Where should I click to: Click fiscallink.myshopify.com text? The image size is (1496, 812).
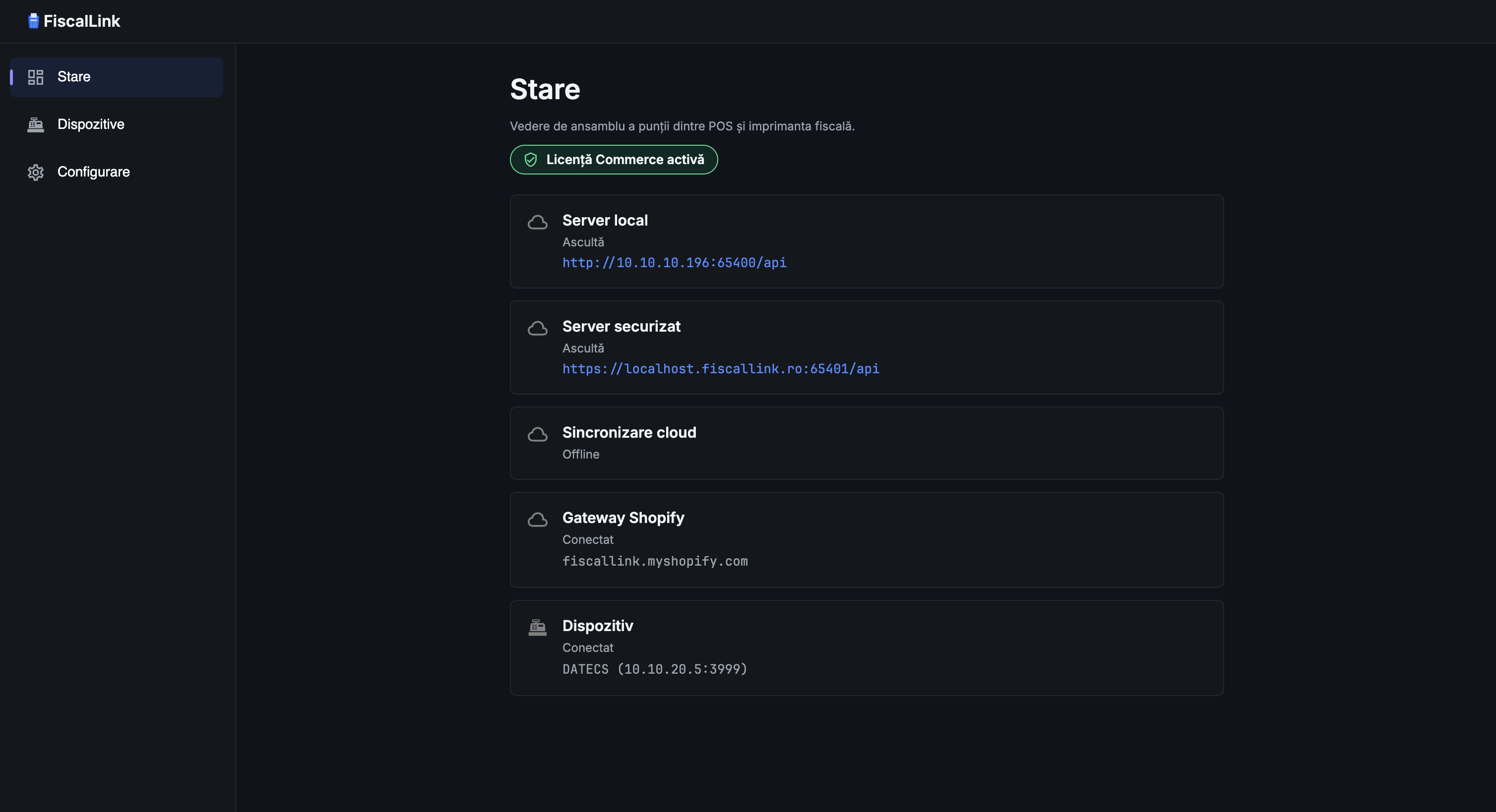[x=655, y=562]
